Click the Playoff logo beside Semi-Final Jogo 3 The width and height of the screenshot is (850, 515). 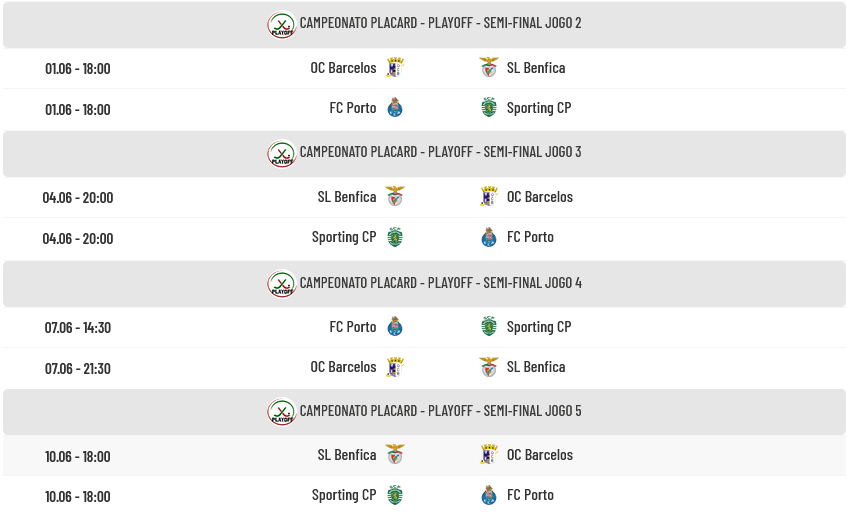pyautogui.click(x=281, y=154)
